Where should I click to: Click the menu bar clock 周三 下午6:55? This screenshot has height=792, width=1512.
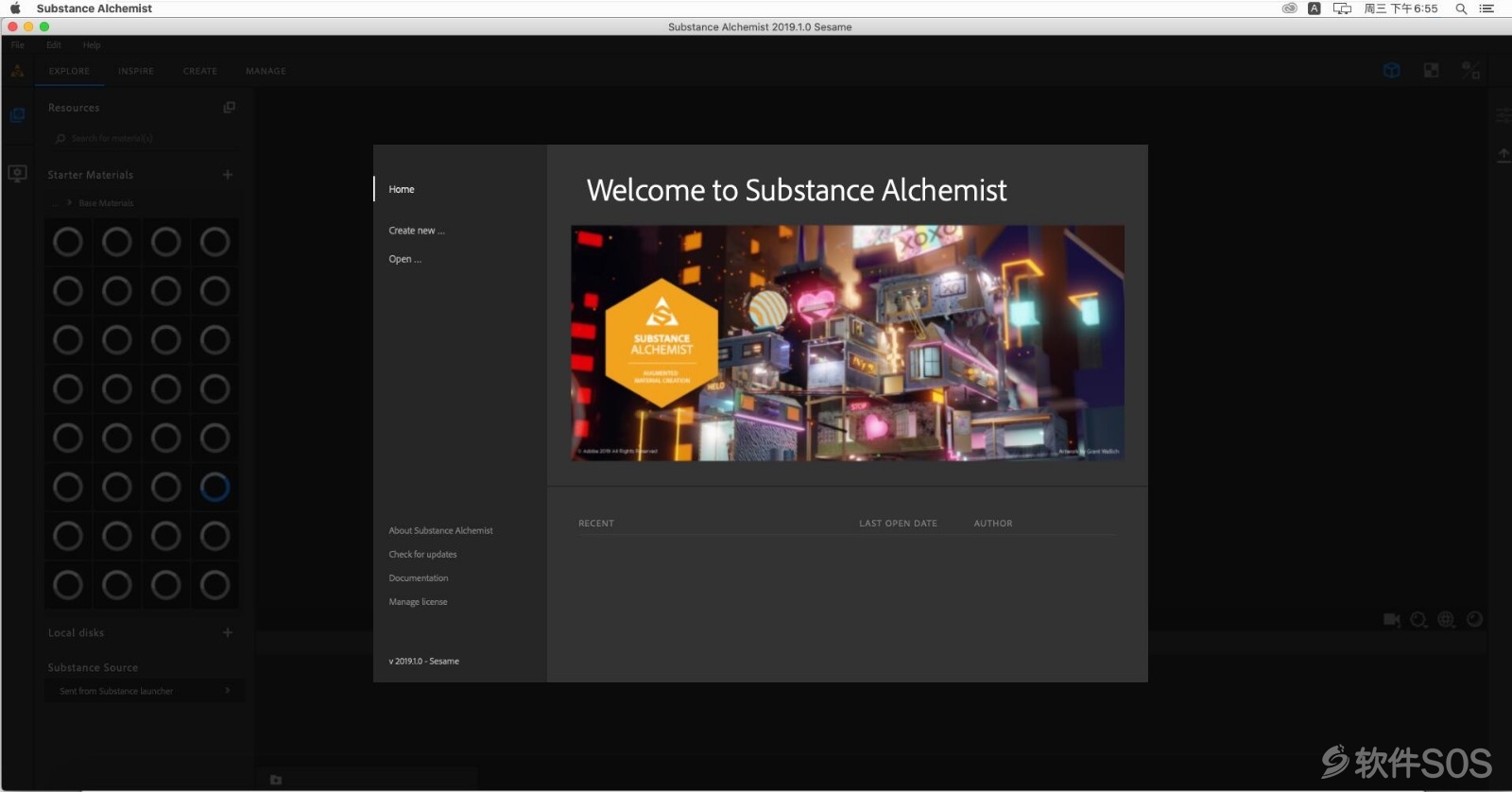click(x=1400, y=9)
